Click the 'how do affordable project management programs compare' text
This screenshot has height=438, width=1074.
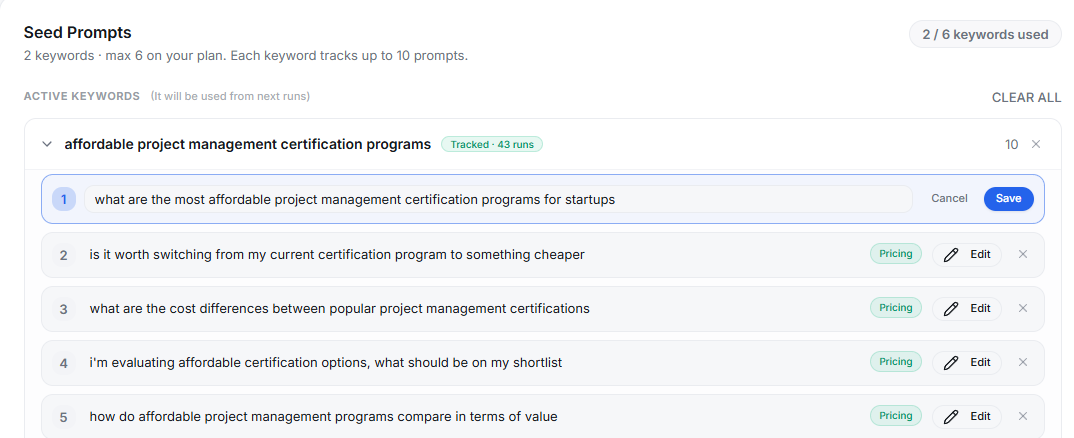click(323, 417)
